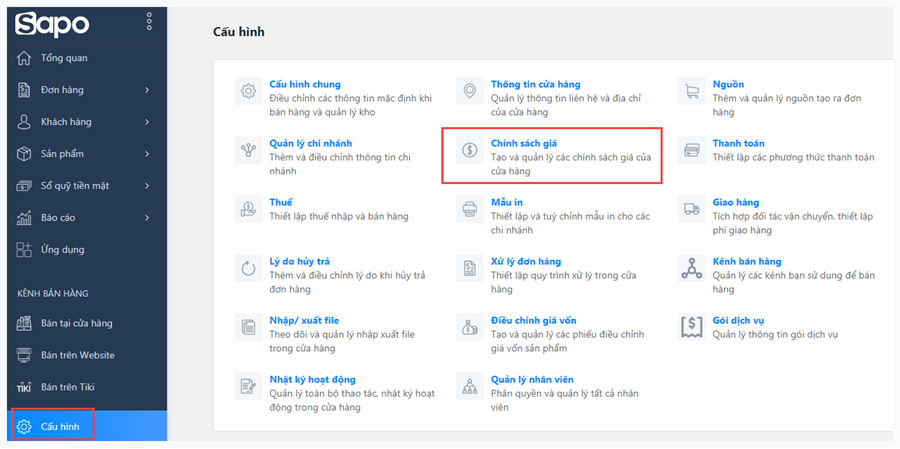This screenshot has width=900, height=449.
Task: Click the Tiki logo icon
Action: tap(24, 388)
